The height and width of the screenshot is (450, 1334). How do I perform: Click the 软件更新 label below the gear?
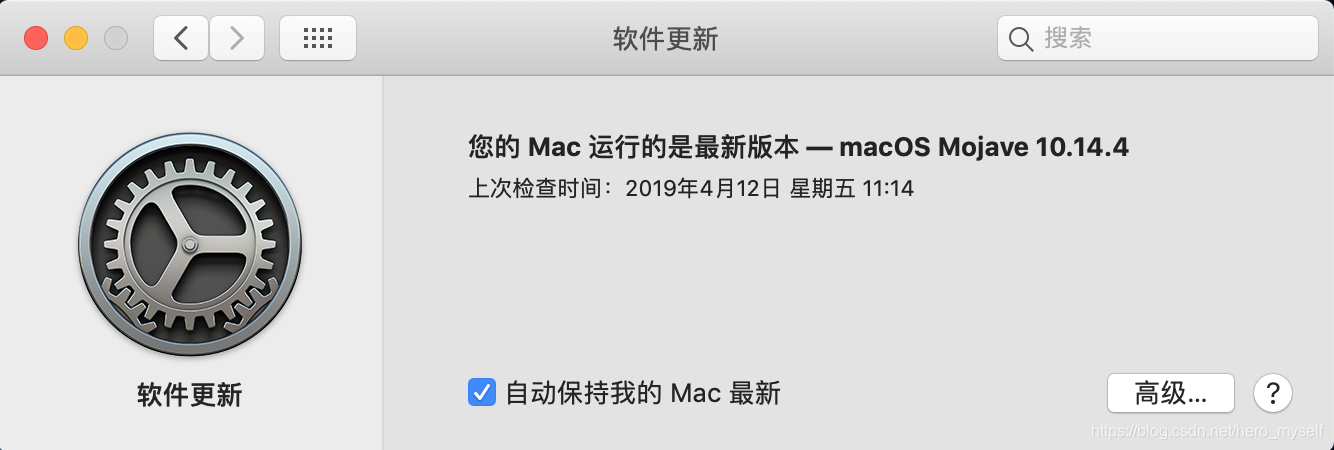tap(190, 395)
